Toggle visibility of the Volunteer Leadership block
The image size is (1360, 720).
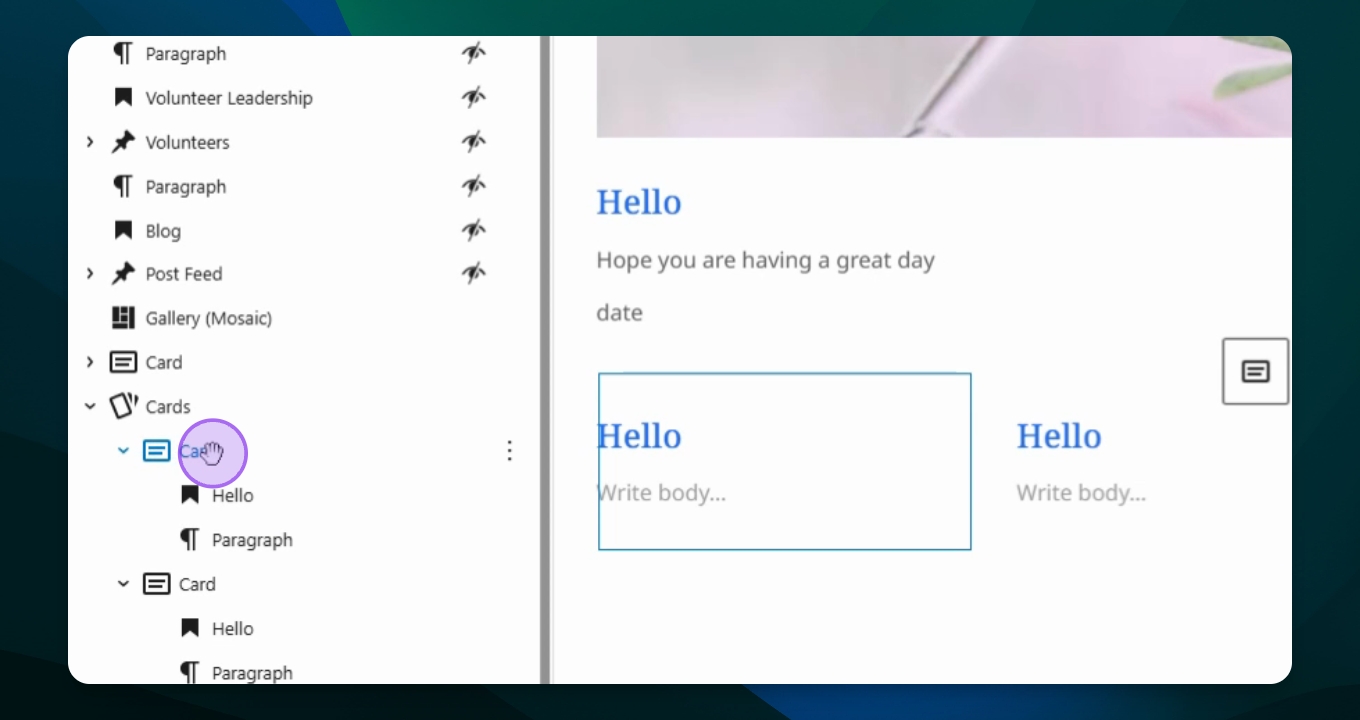click(474, 98)
